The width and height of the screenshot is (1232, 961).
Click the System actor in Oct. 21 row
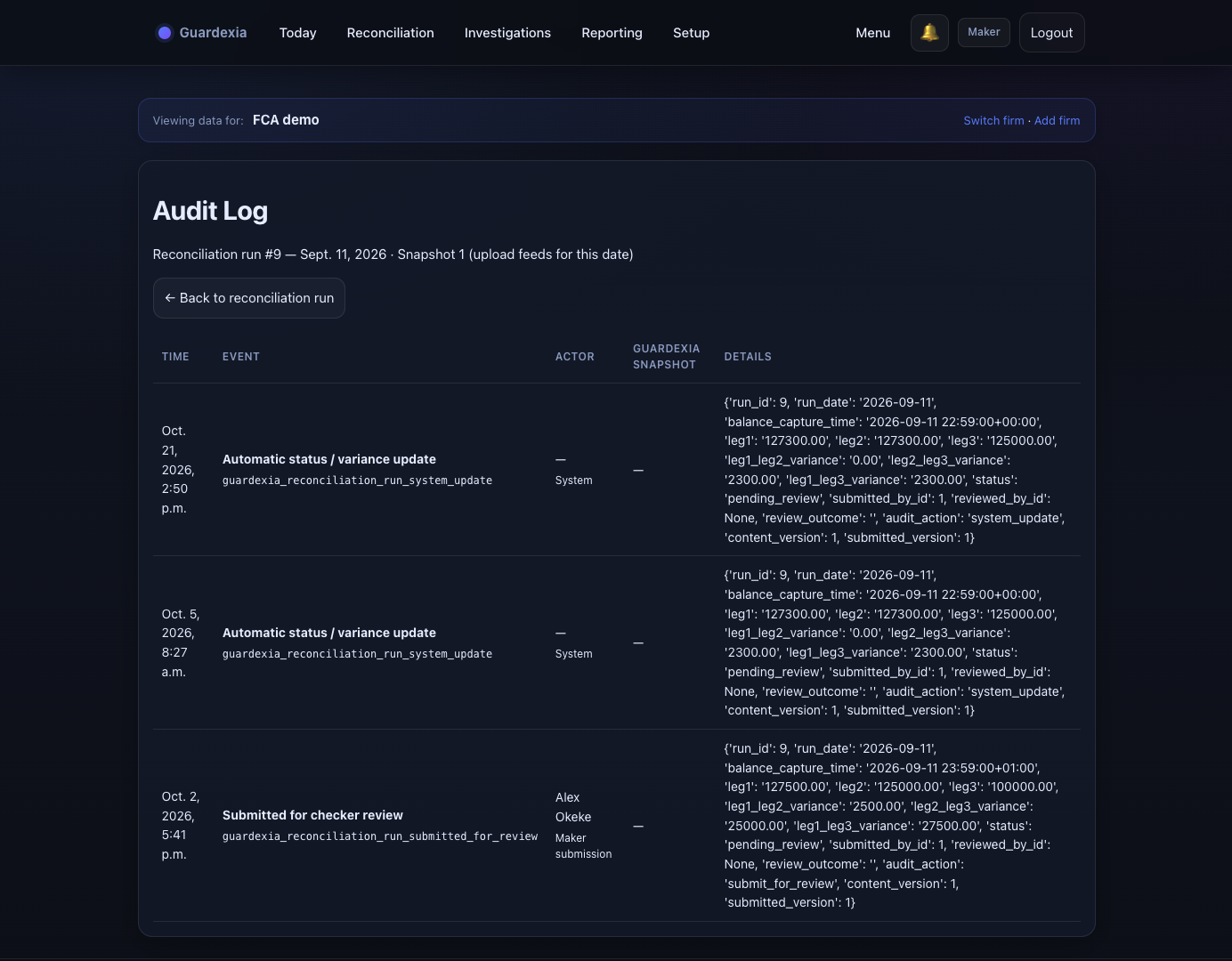(573, 480)
